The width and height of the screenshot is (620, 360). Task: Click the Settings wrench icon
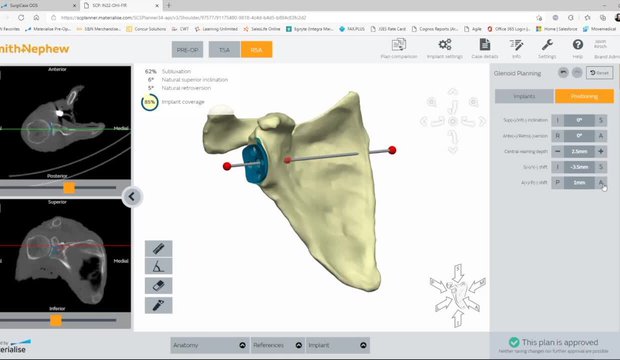(x=547, y=45)
